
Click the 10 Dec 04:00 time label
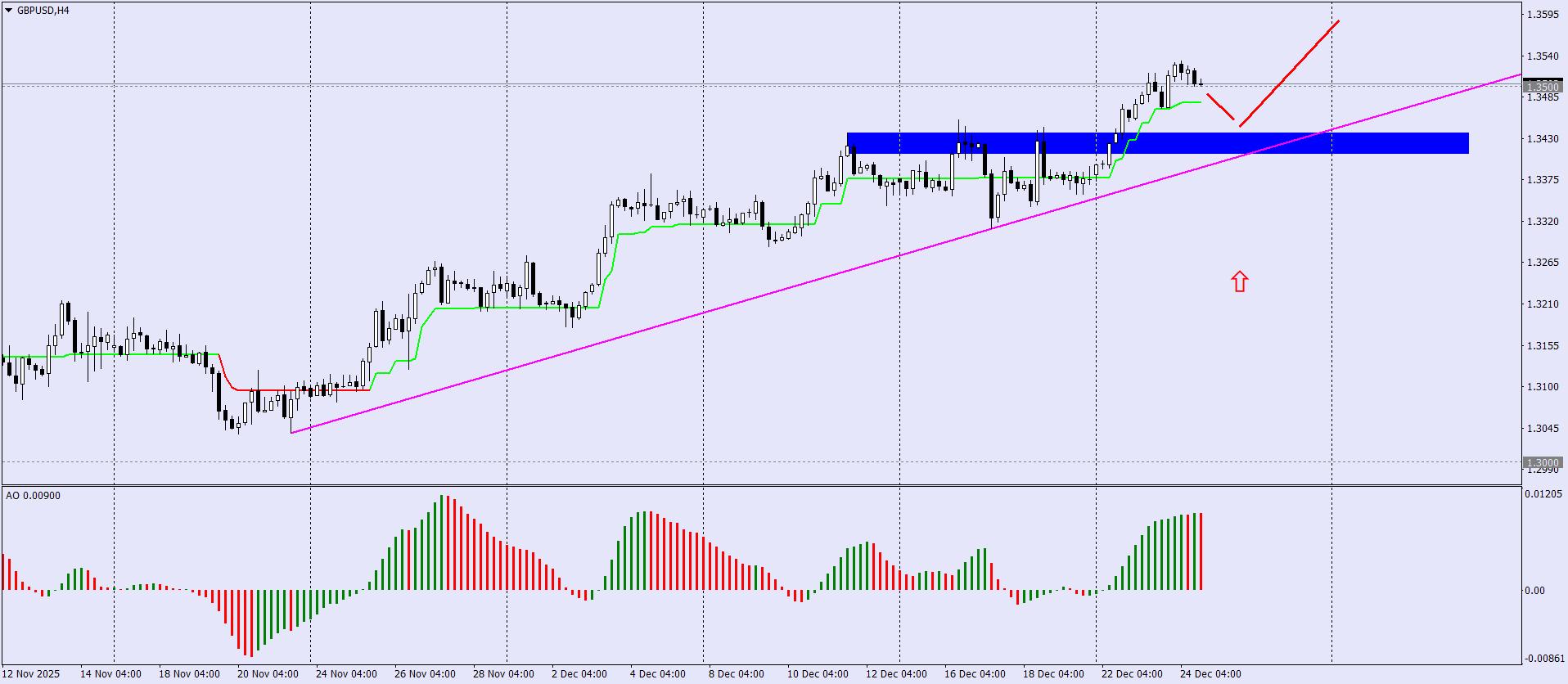click(818, 674)
